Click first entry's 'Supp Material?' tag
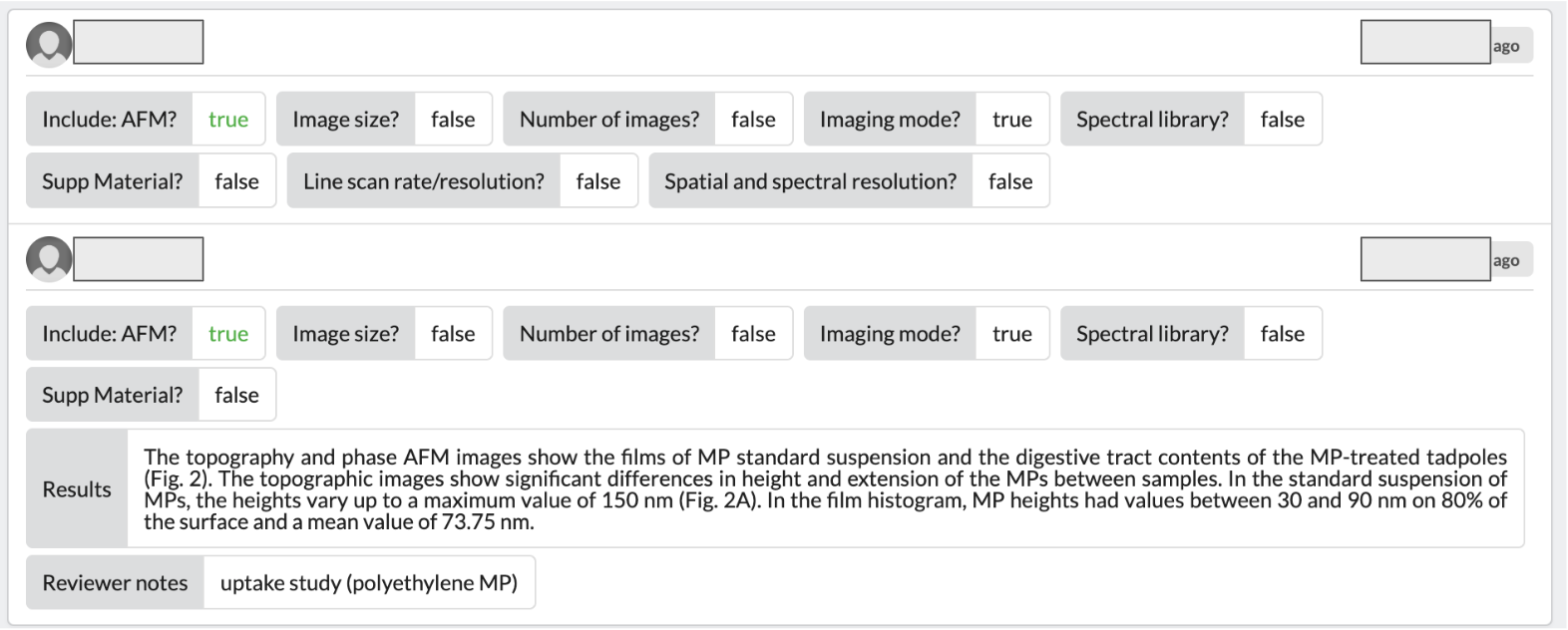The height and width of the screenshot is (630, 1568). click(152, 181)
